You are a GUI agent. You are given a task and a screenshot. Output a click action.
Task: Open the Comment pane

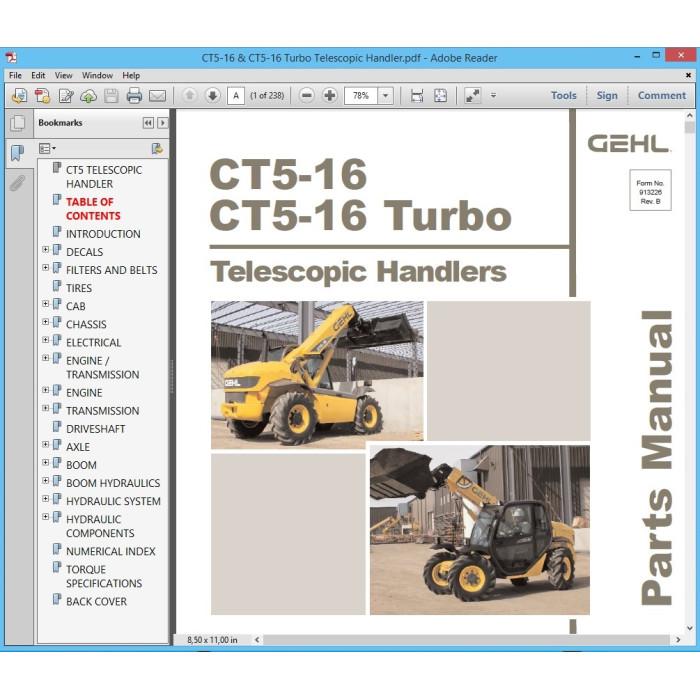[x=662, y=96]
